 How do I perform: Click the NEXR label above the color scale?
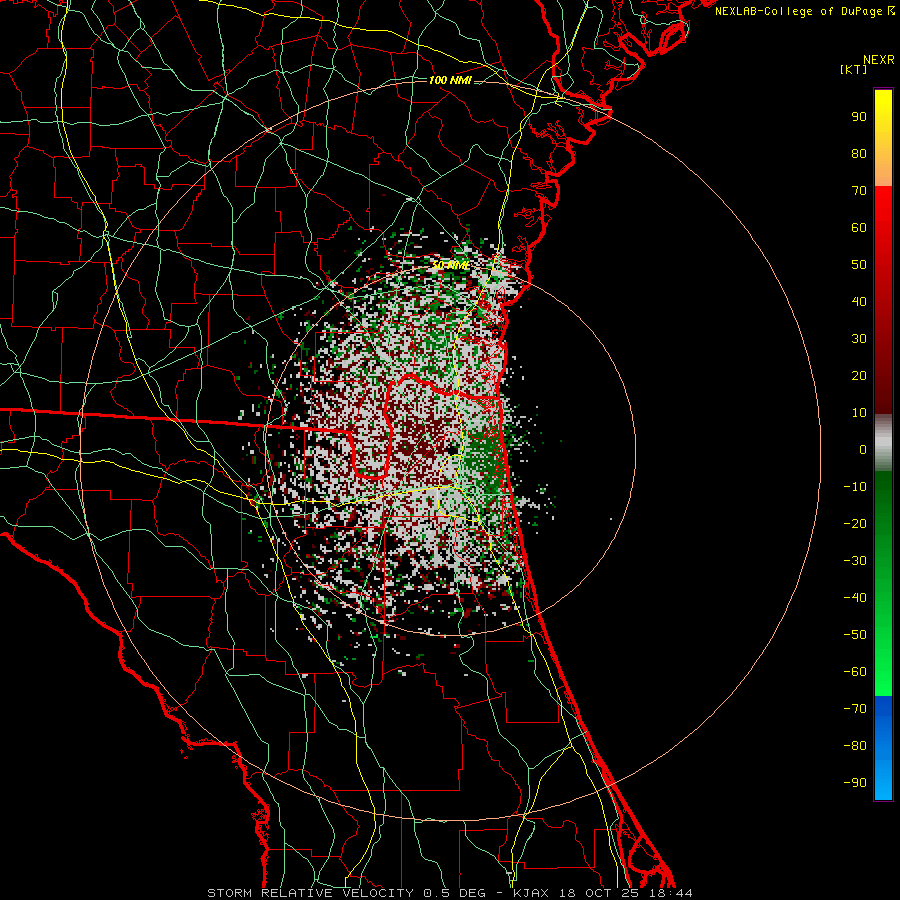(879, 60)
